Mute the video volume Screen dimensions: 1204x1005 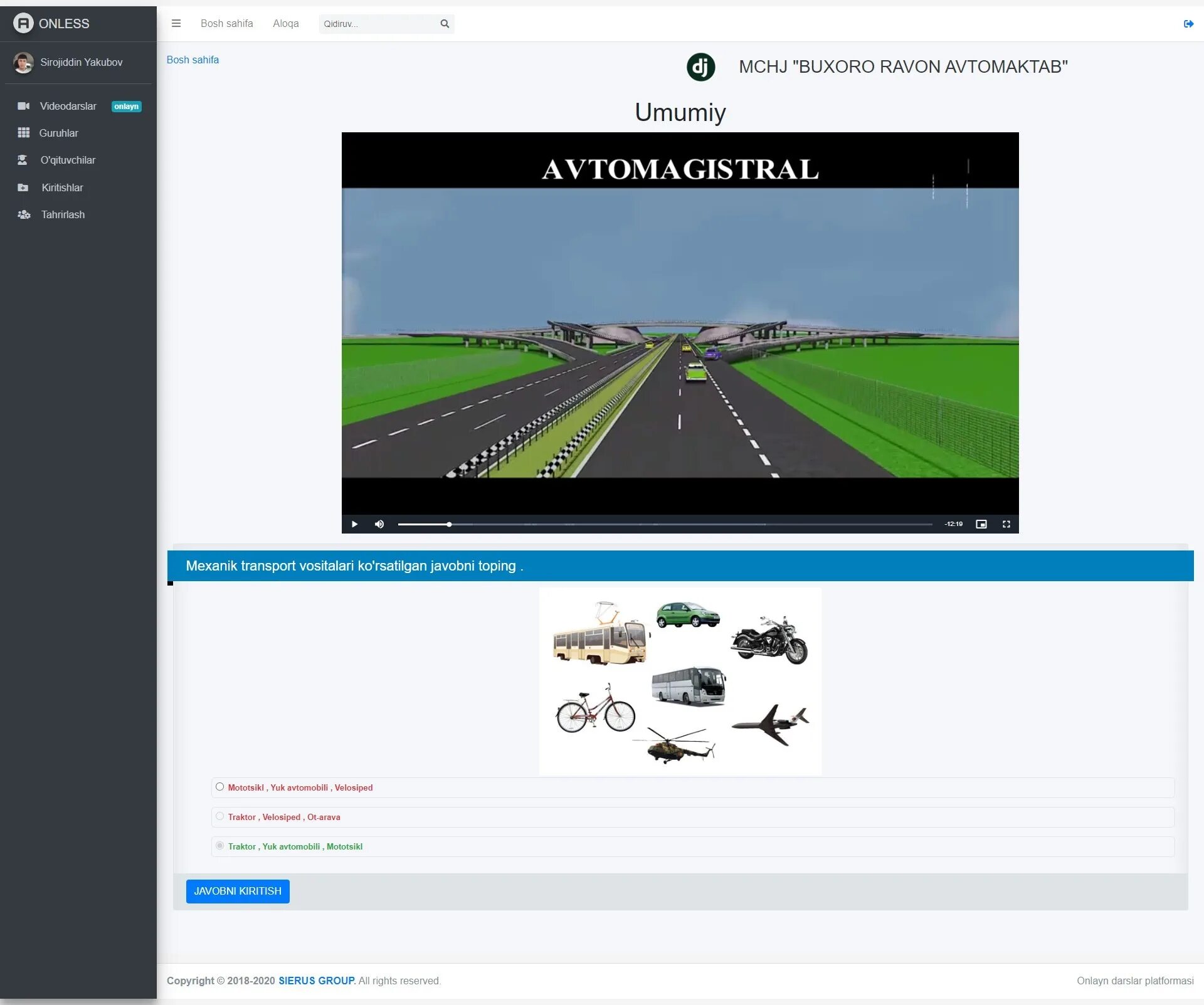pyautogui.click(x=379, y=524)
